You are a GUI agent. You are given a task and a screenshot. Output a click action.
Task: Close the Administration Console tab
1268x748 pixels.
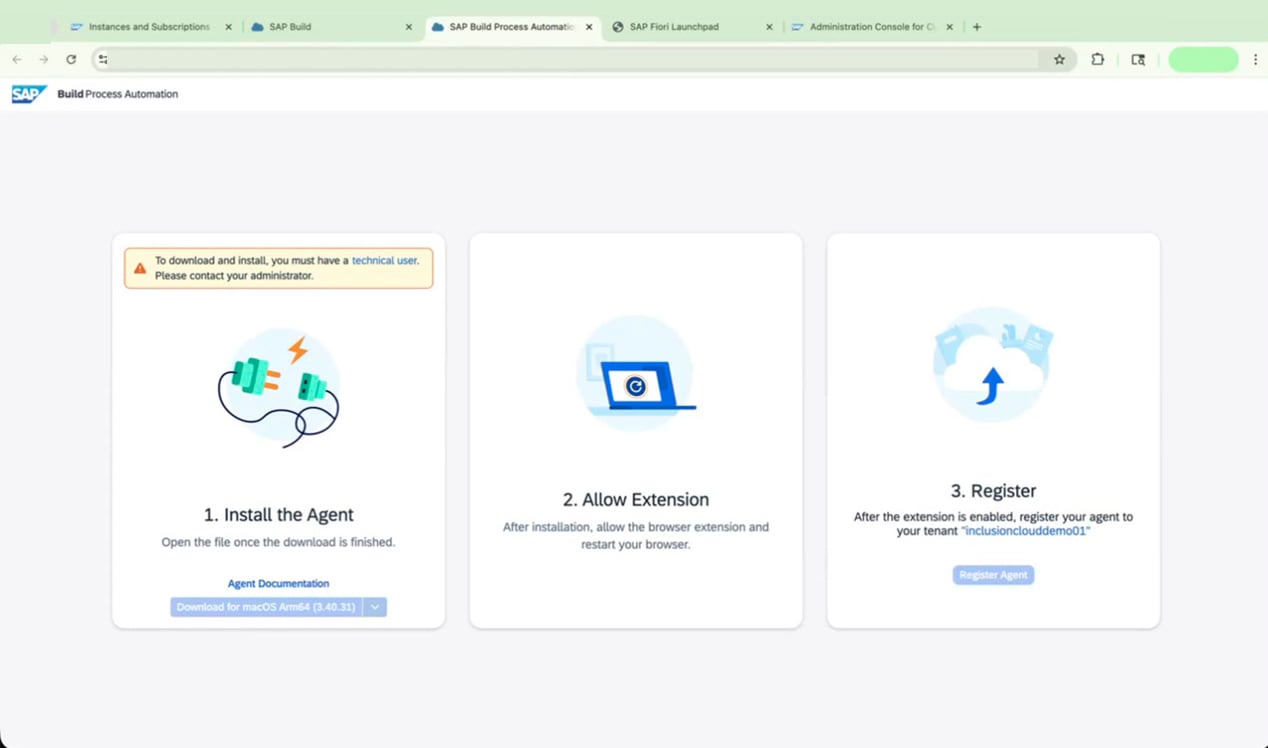click(949, 27)
